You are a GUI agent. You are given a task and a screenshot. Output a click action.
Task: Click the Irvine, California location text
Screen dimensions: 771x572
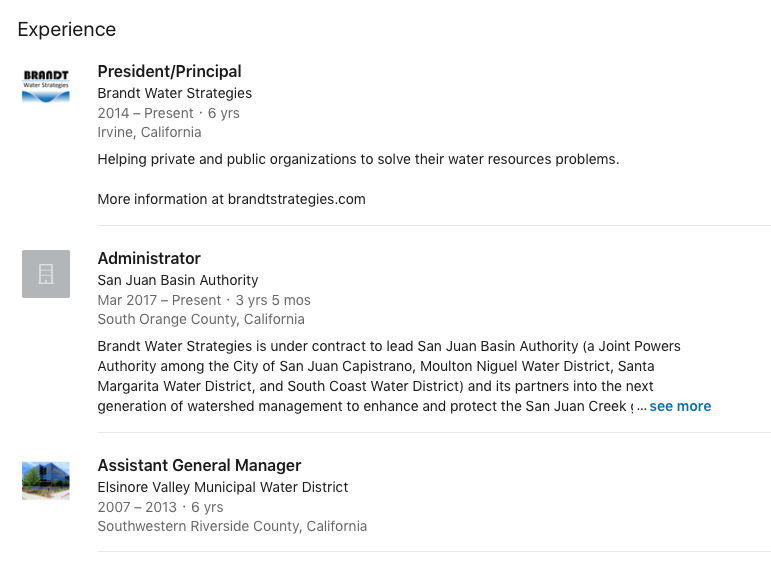(x=149, y=132)
